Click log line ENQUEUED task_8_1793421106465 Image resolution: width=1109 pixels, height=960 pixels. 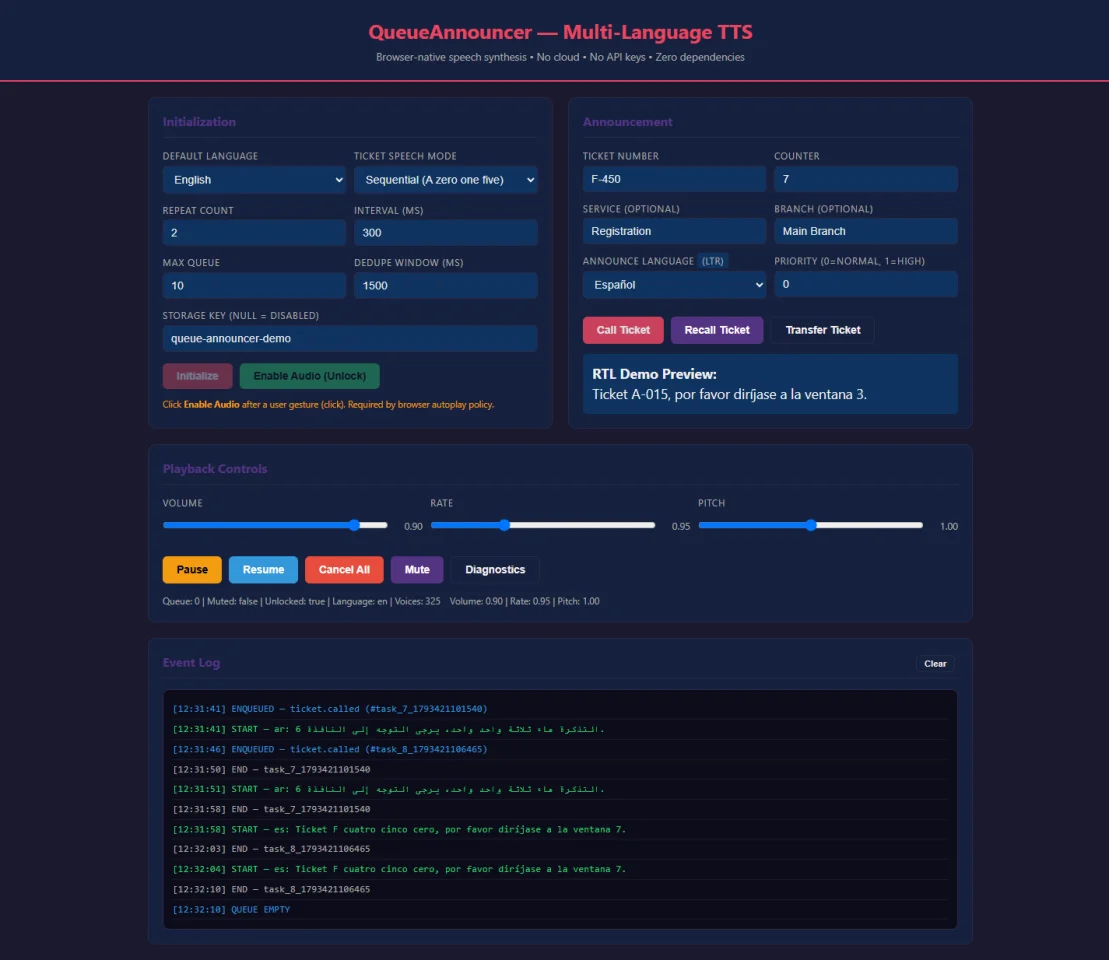[x=560, y=749]
